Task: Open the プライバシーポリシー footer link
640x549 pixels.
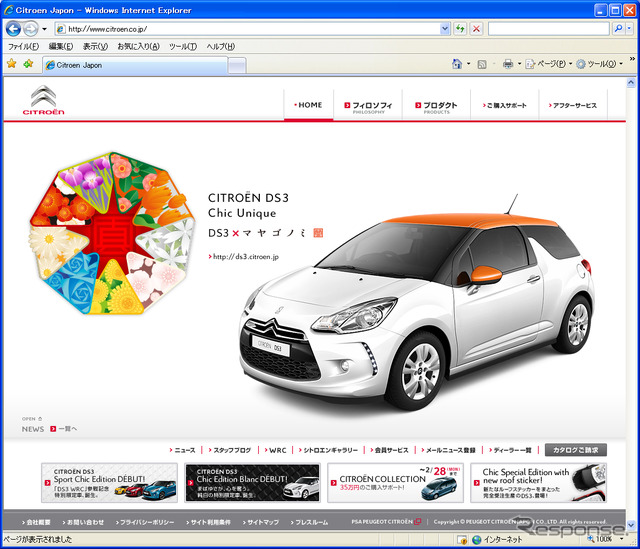Action: click(x=145, y=522)
